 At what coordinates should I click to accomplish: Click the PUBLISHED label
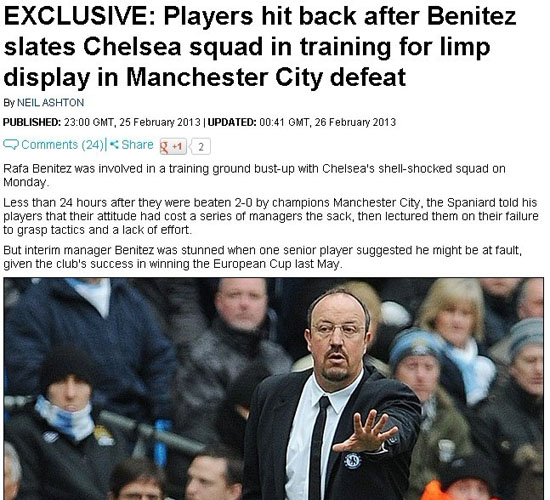click(32, 122)
